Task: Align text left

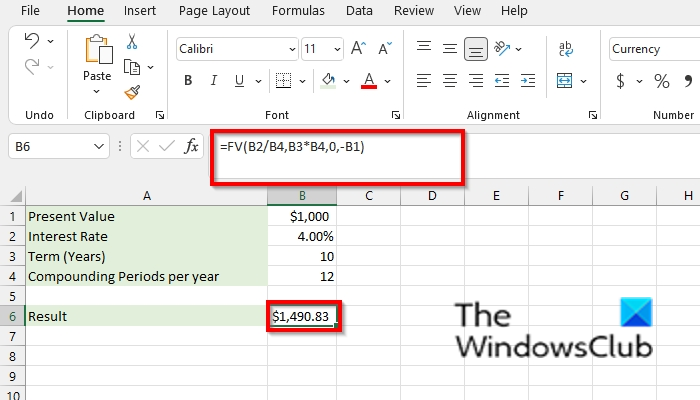Action: coord(424,81)
